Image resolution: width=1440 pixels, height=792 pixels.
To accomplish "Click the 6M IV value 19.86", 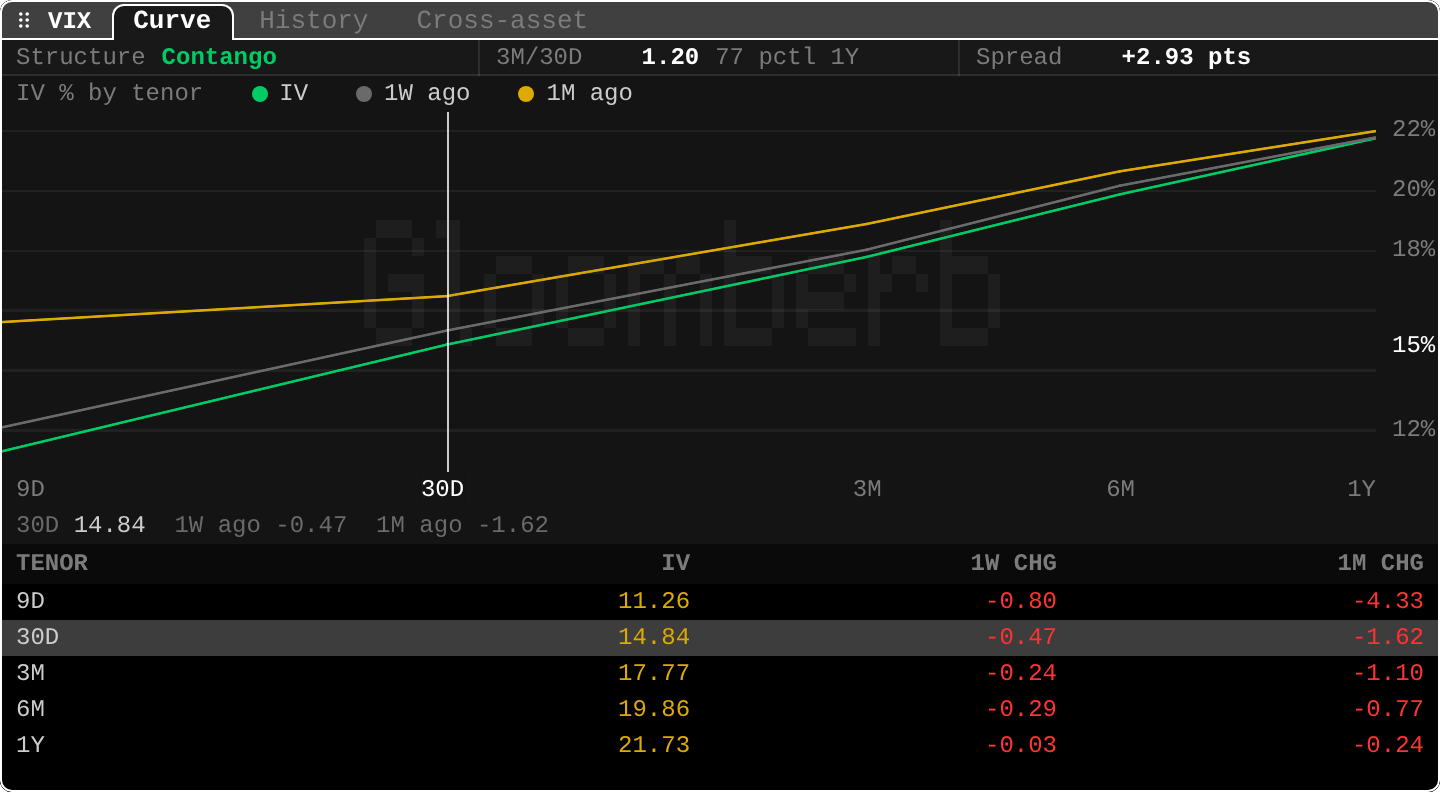I will (x=654, y=710).
